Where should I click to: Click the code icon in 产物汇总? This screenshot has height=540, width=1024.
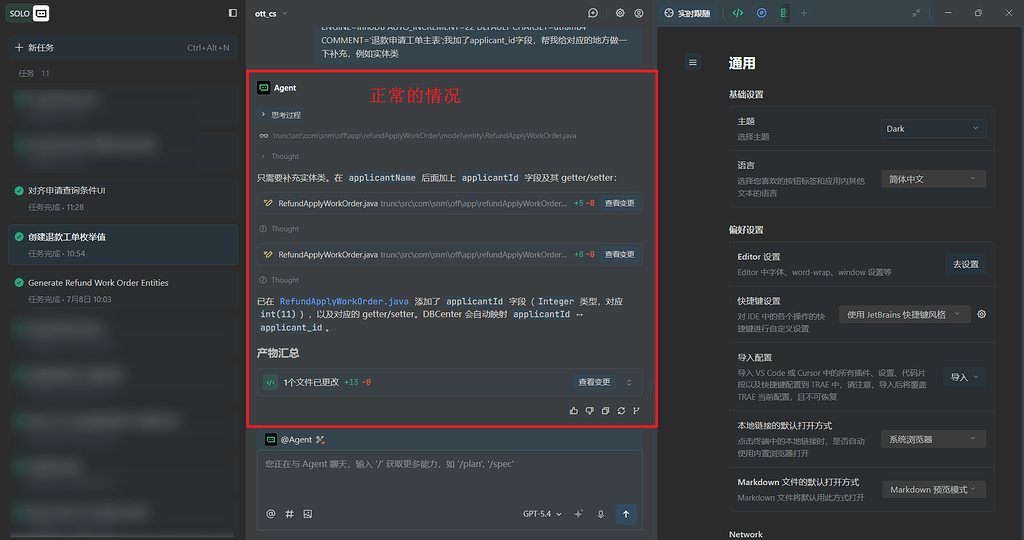[270, 382]
